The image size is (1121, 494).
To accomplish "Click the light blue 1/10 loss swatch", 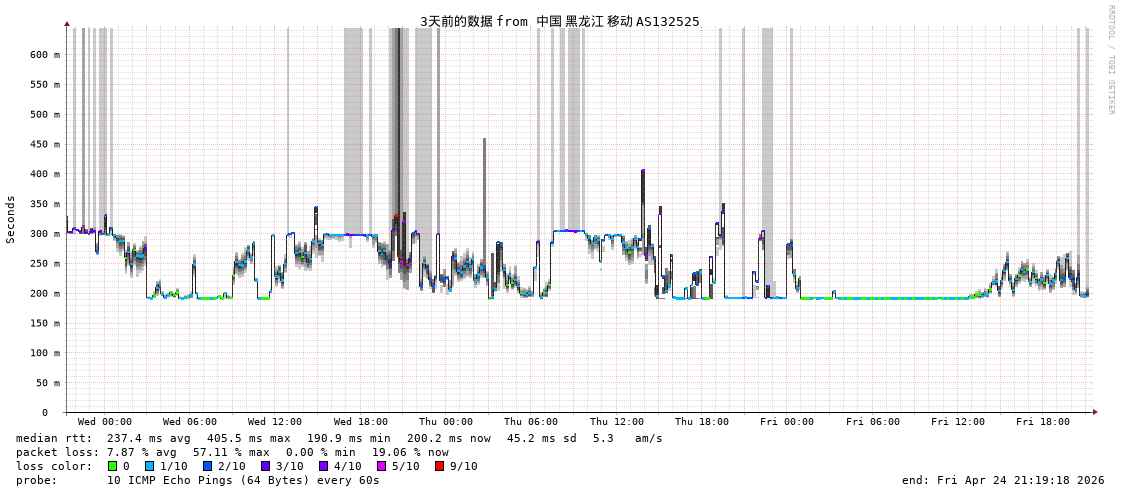I will (150, 466).
